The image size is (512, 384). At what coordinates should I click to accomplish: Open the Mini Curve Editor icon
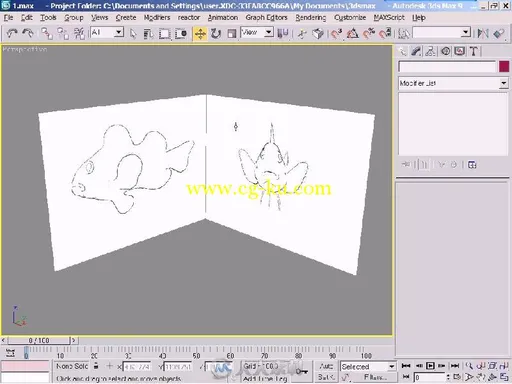point(10,353)
